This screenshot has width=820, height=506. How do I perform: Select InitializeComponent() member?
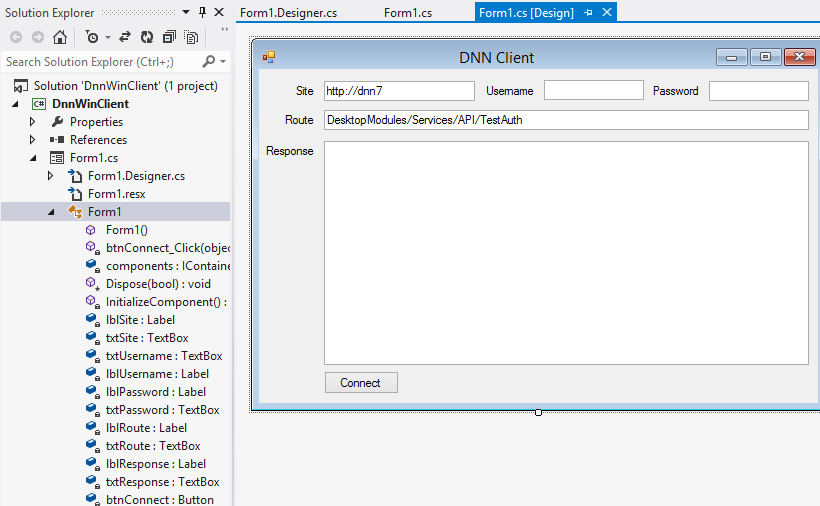pyautogui.click(x=166, y=302)
